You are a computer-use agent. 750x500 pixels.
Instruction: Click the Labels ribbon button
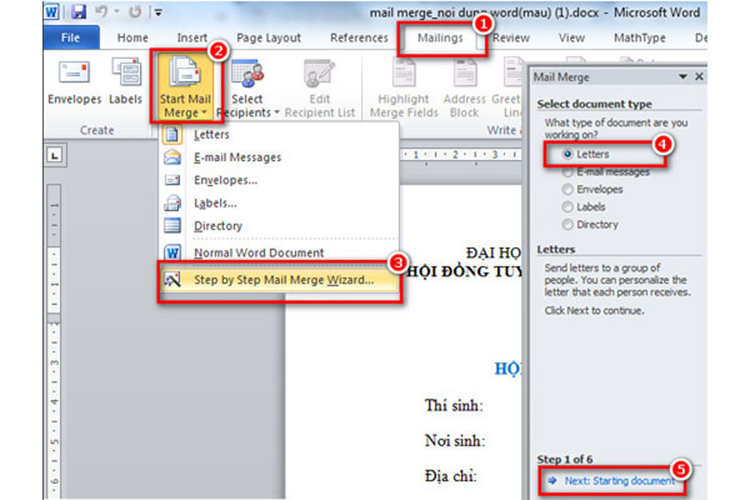coord(125,80)
